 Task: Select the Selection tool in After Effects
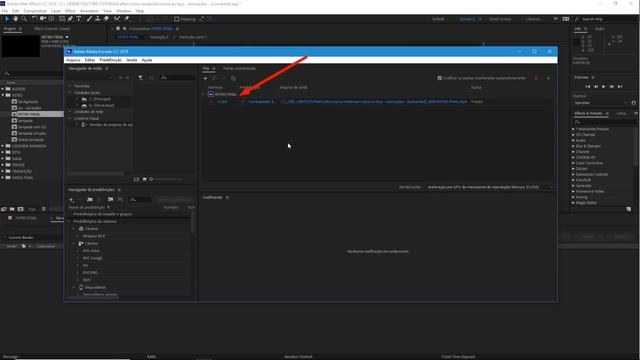click(x=7, y=19)
